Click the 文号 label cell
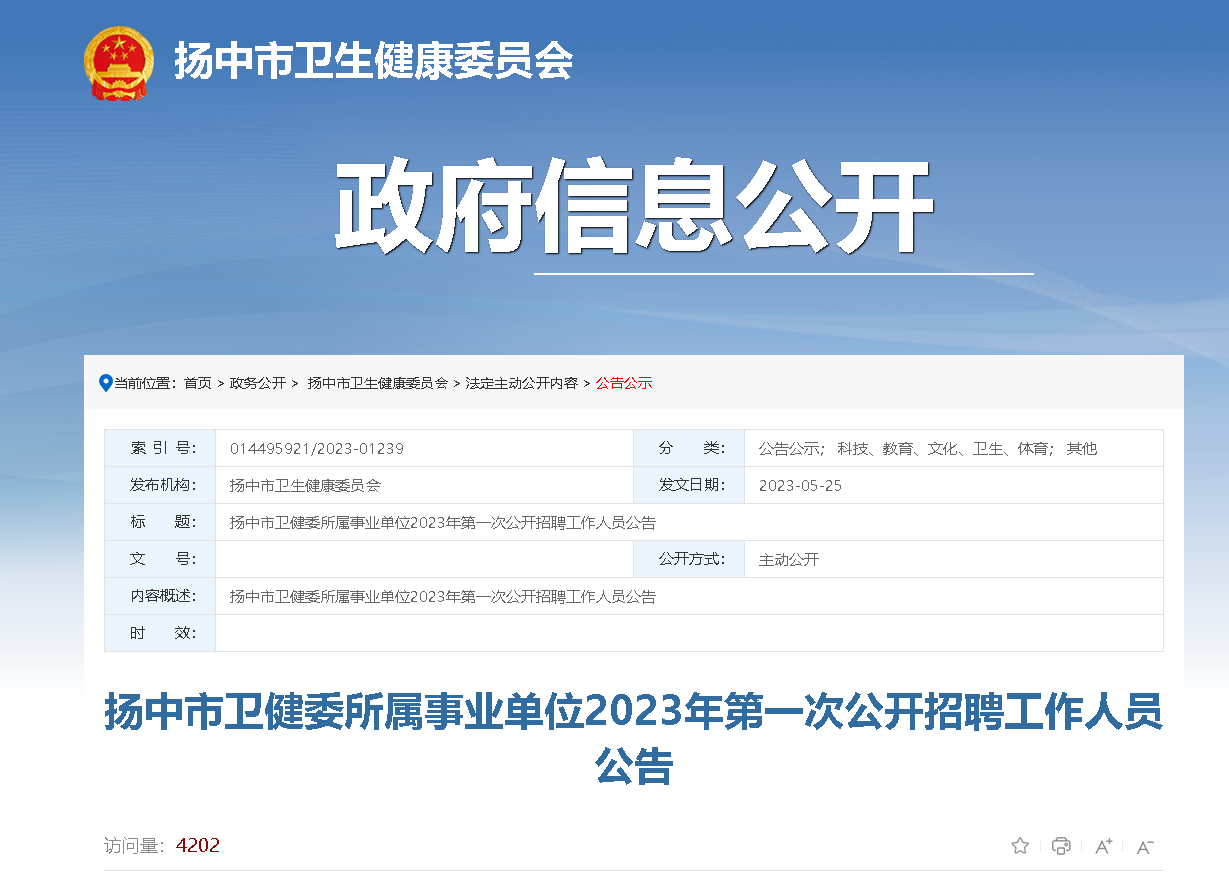 point(160,559)
